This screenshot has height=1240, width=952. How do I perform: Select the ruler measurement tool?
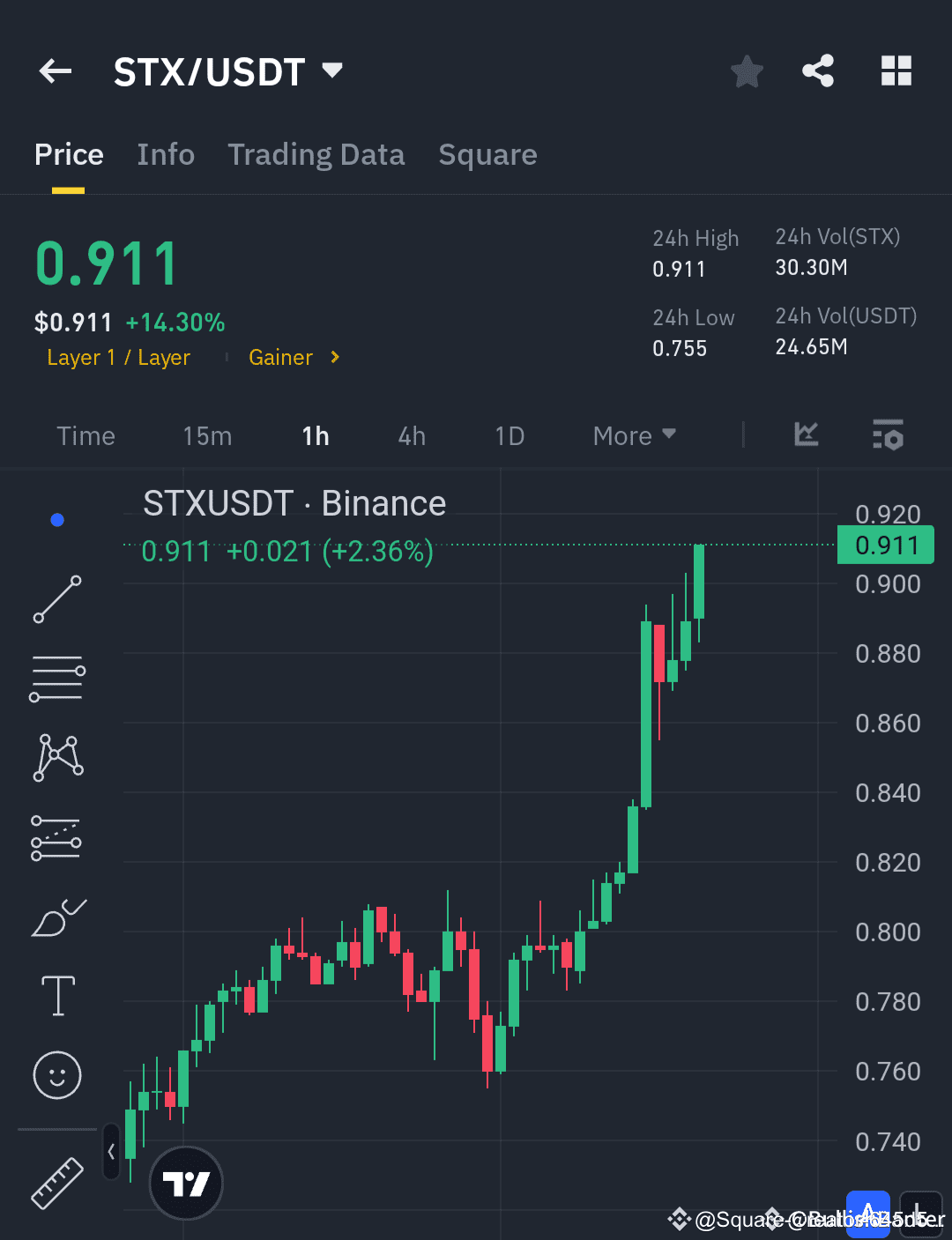point(56,1184)
